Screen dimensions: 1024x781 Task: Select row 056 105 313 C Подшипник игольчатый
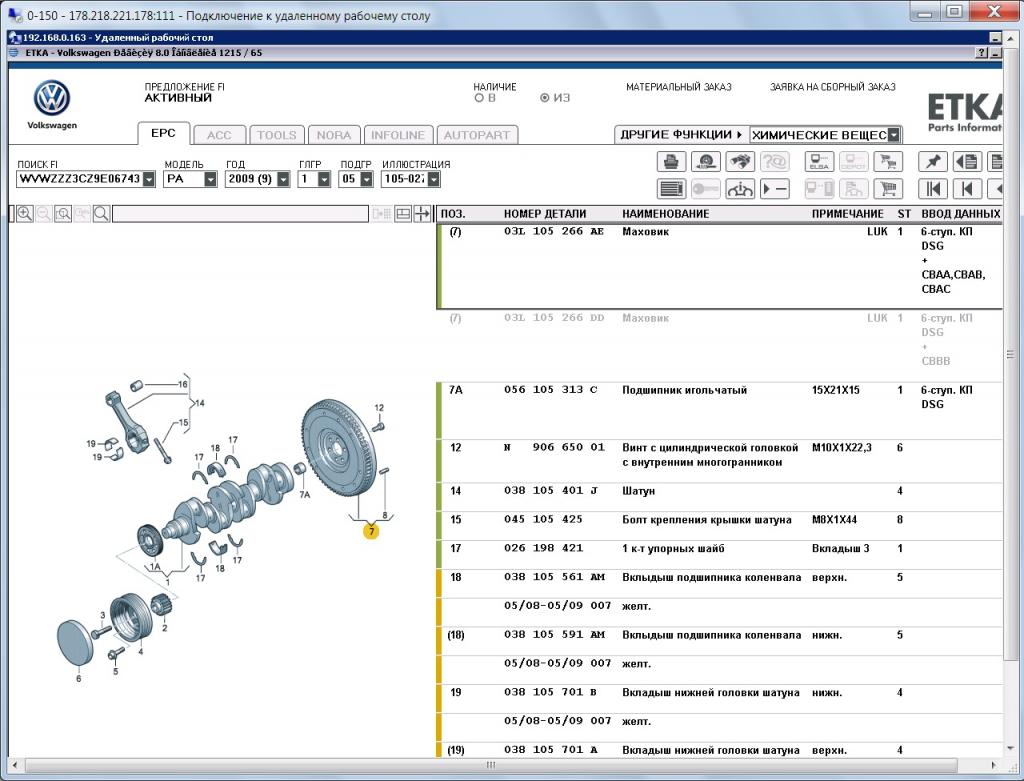pyautogui.click(x=719, y=410)
